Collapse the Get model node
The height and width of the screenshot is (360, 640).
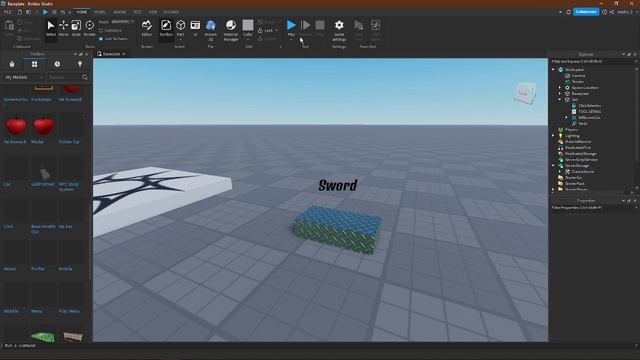[x=560, y=100]
